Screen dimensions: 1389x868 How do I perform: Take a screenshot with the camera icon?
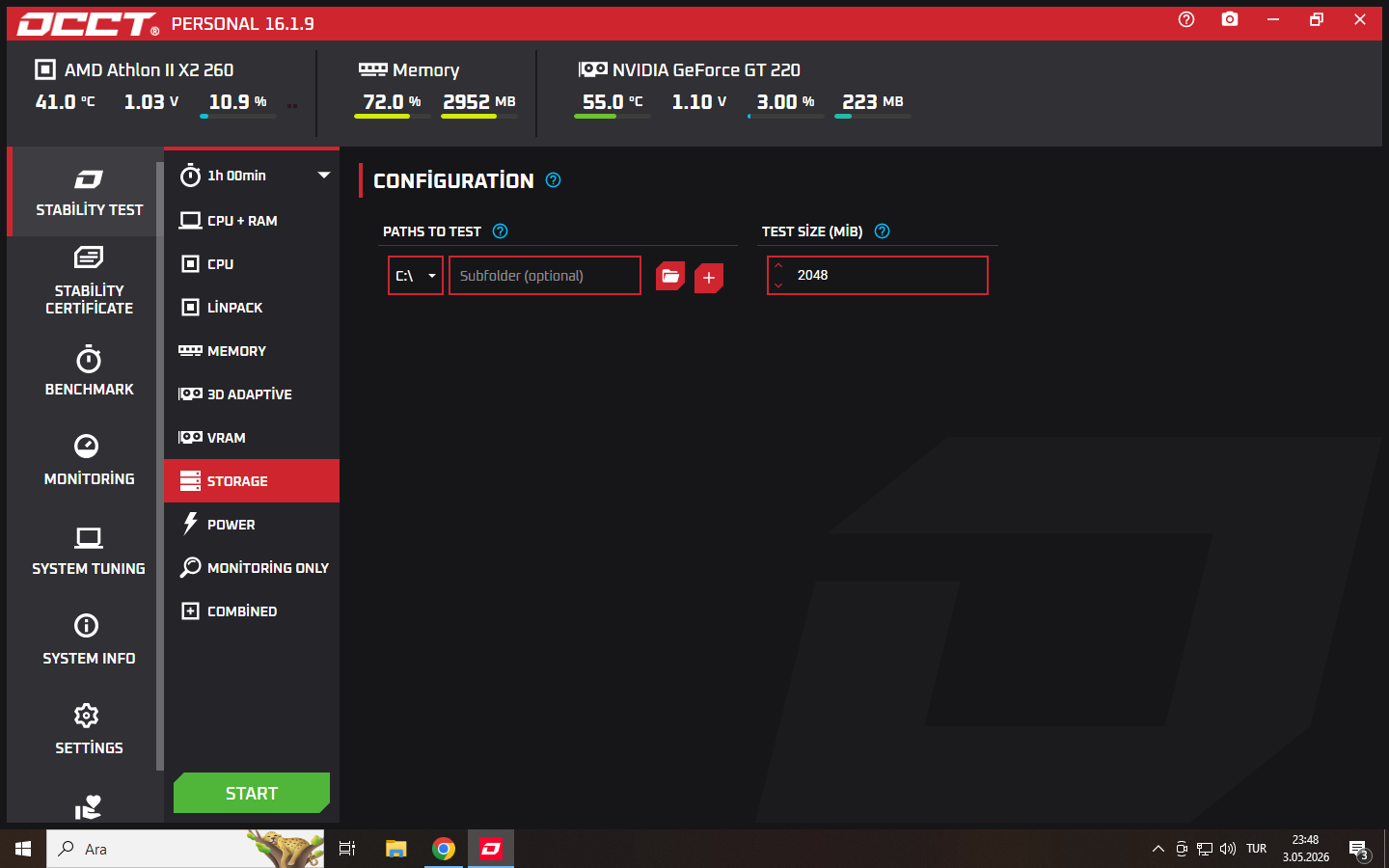click(1230, 19)
